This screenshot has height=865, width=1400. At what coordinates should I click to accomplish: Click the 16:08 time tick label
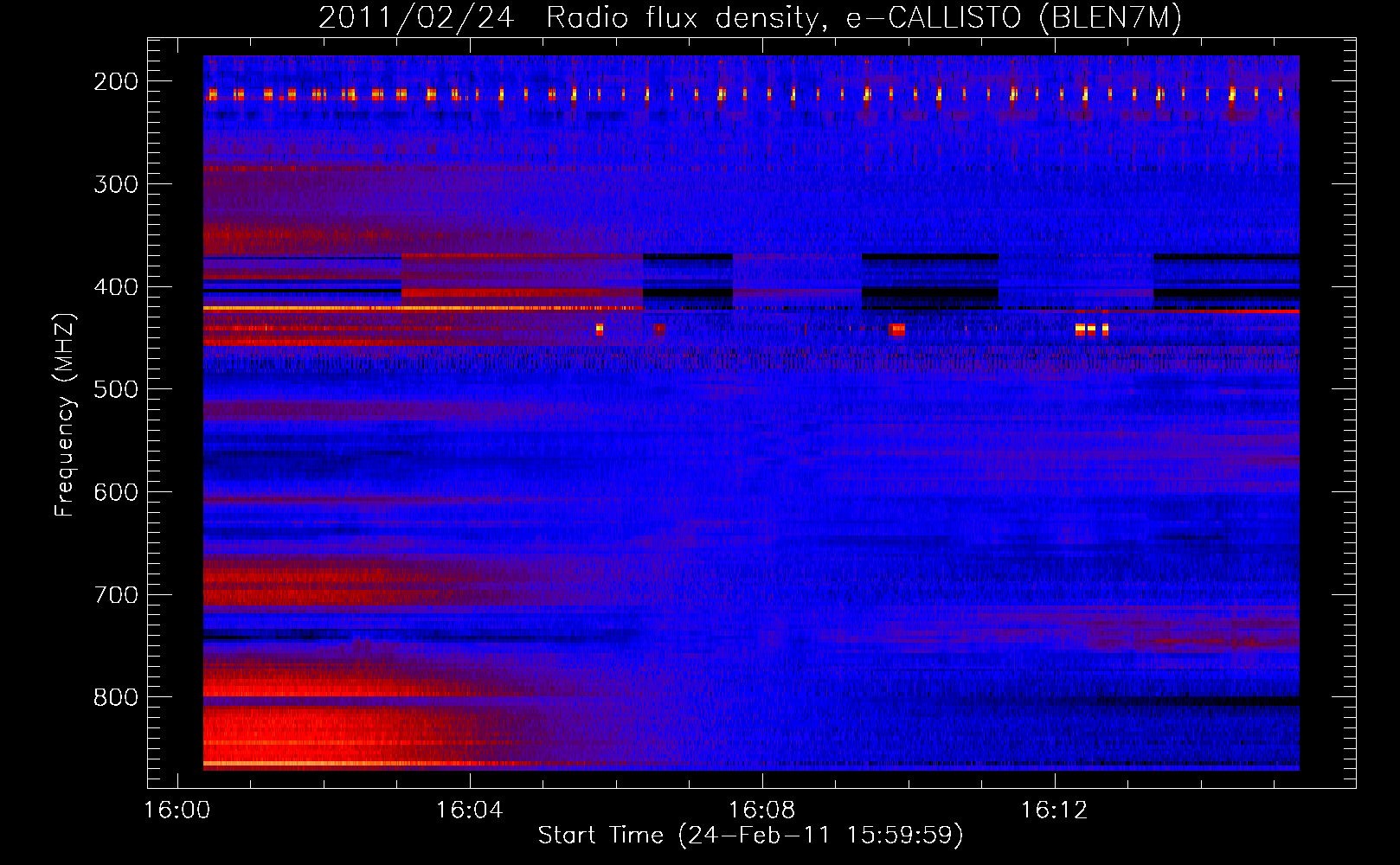(762, 811)
